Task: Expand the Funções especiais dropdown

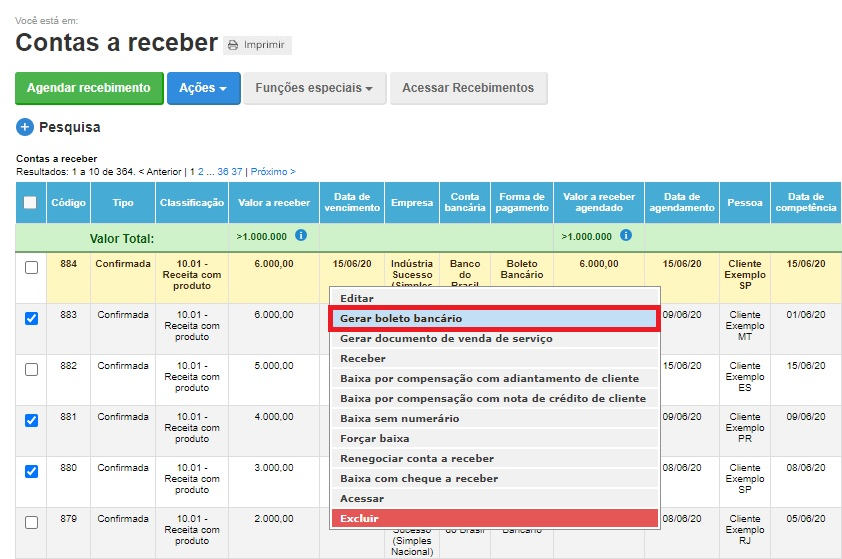Action: [314, 88]
